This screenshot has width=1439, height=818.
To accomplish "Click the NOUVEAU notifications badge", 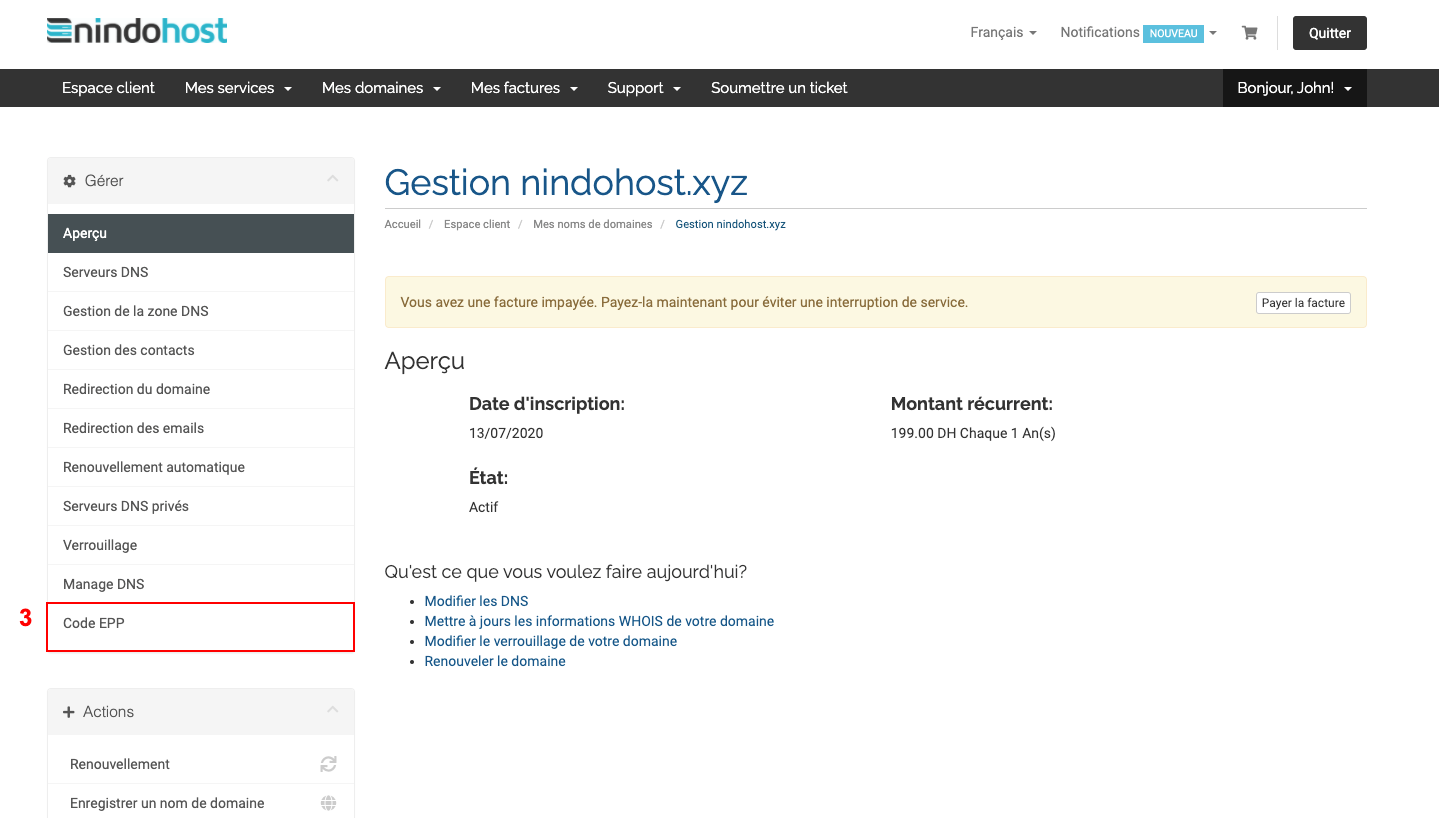I will (x=1174, y=33).
